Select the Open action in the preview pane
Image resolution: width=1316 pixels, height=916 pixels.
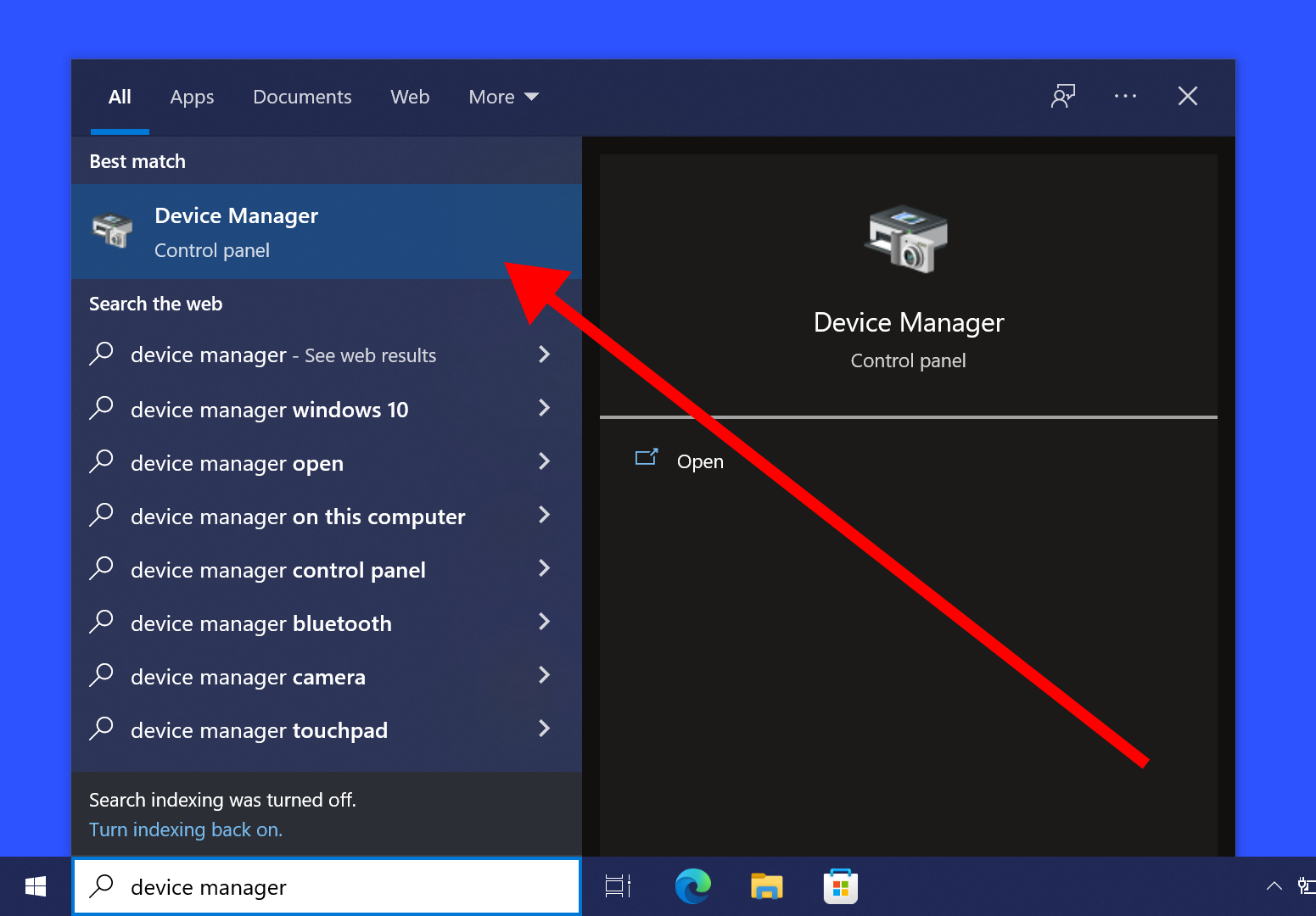pos(699,461)
